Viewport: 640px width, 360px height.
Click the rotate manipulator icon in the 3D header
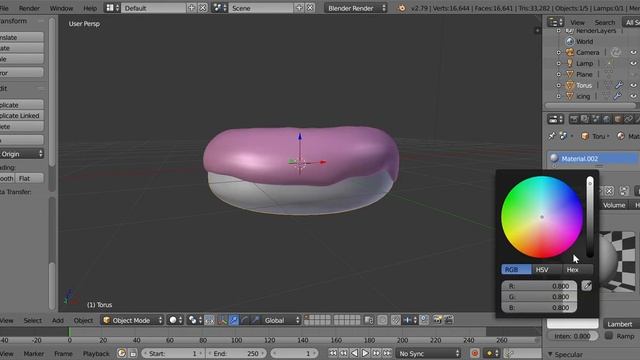click(x=244, y=320)
